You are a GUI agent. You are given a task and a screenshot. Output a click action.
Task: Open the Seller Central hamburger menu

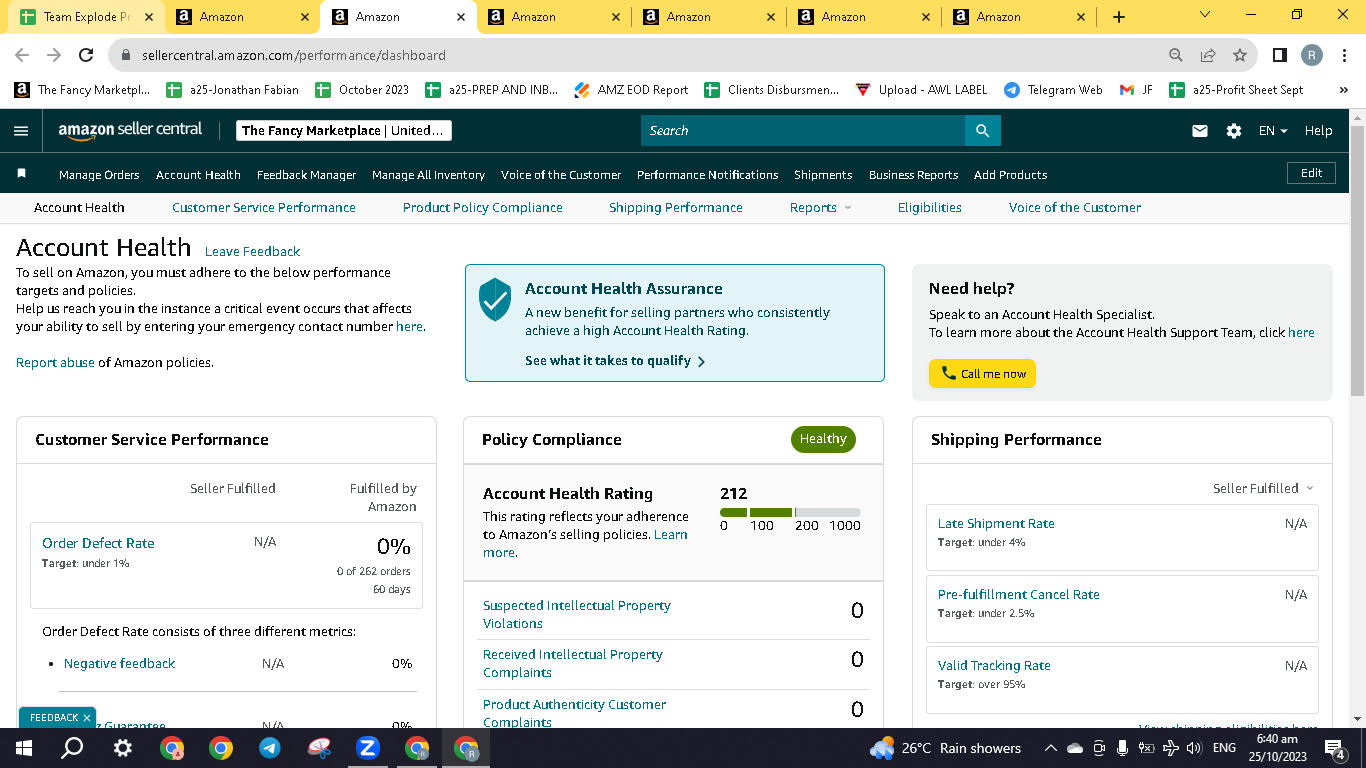[x=21, y=131]
